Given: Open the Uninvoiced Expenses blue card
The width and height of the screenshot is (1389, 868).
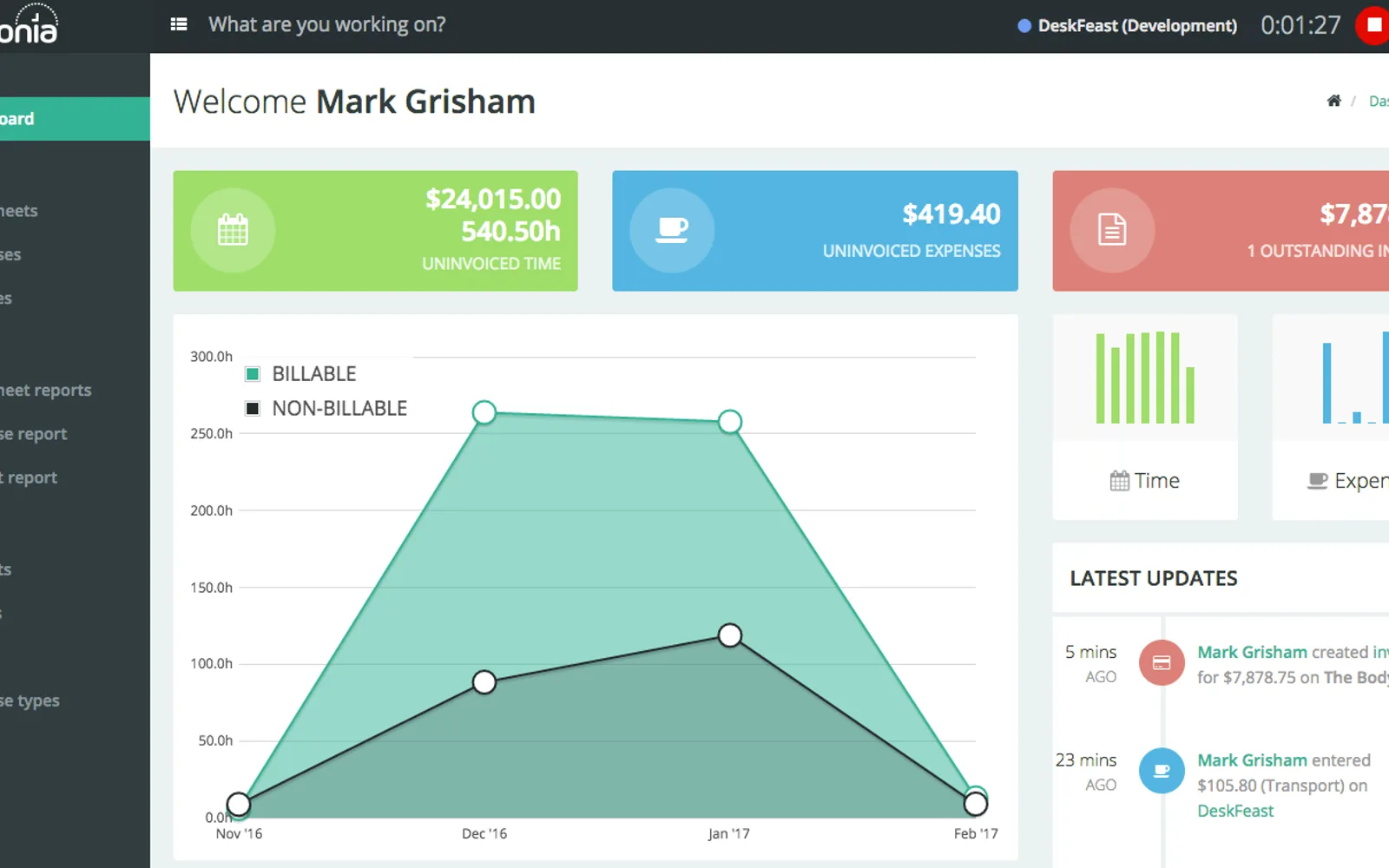Looking at the screenshot, I should (x=815, y=231).
